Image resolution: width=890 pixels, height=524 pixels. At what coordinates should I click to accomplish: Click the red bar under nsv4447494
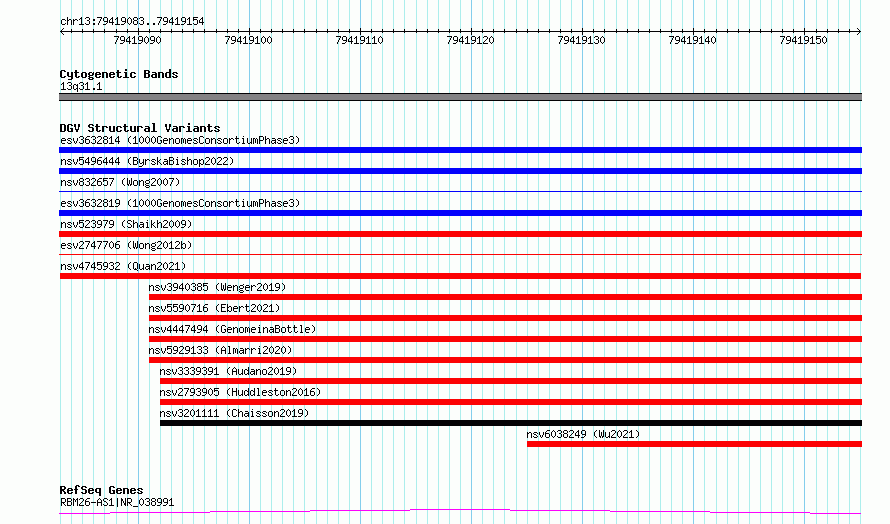(505, 339)
